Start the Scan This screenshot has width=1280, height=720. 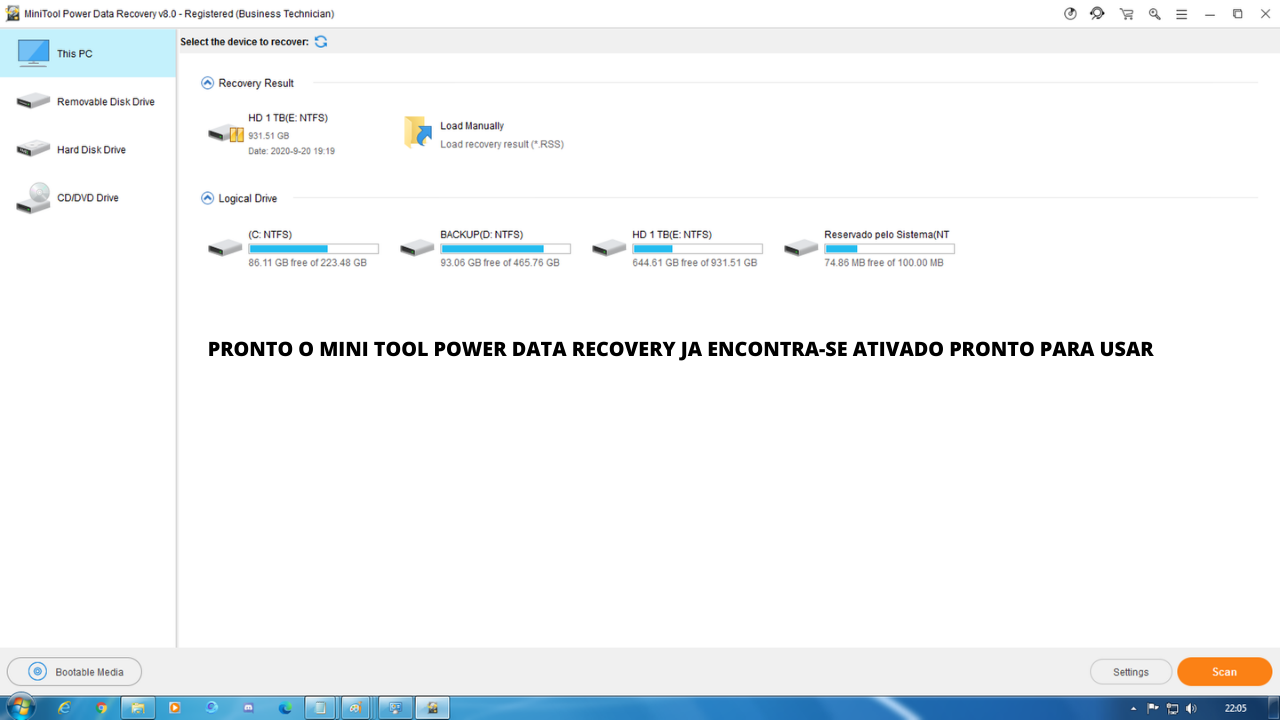point(1224,672)
